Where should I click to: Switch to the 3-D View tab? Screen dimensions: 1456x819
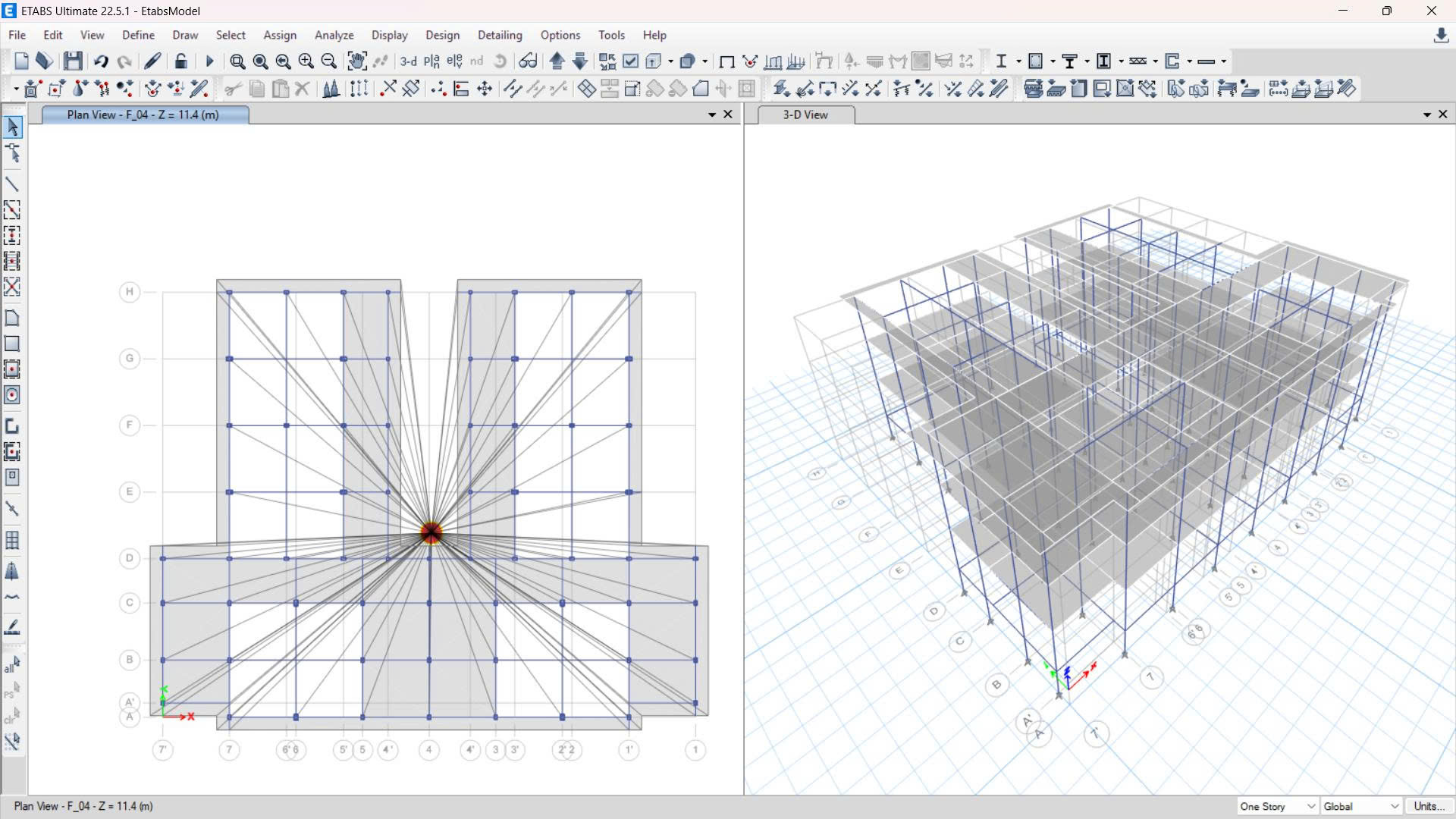click(x=806, y=115)
